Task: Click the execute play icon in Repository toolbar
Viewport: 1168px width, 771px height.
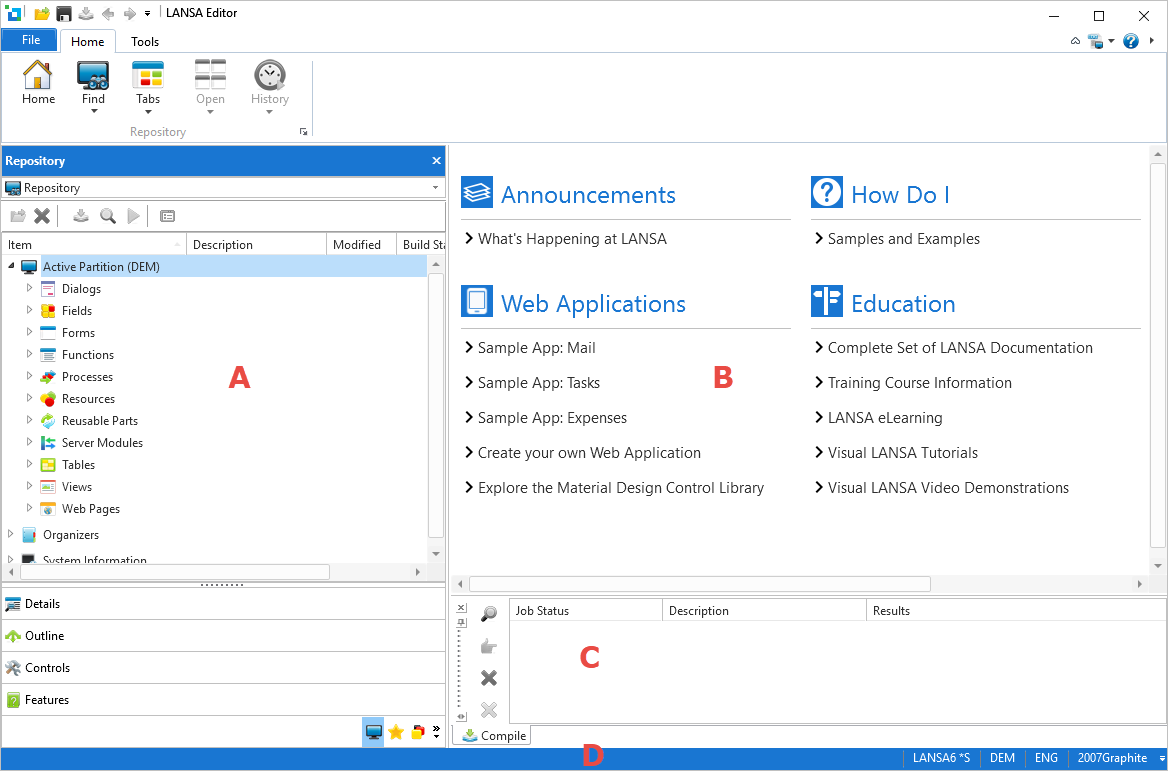Action: tap(133, 216)
